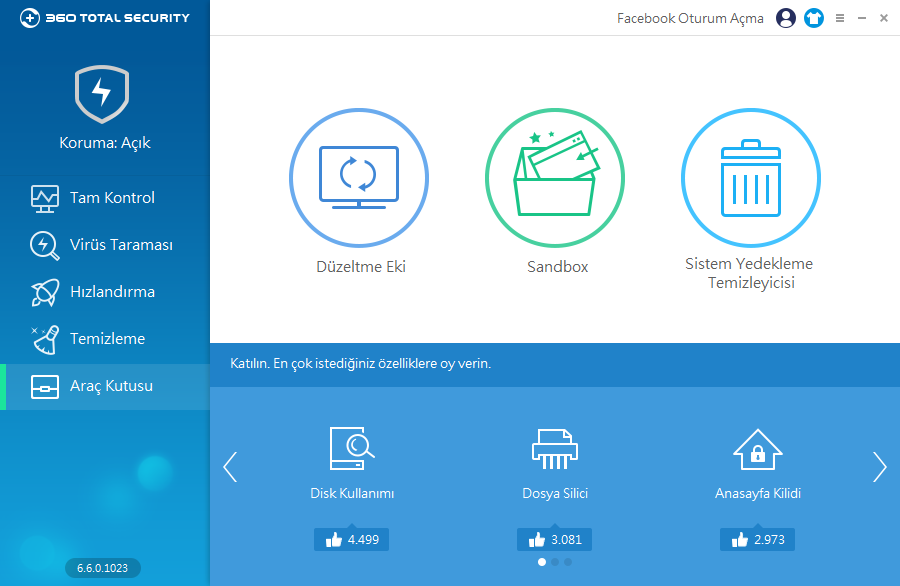The width and height of the screenshot is (900, 586).
Task: Click the Hızlandırma rocket icon
Action: pyautogui.click(x=45, y=293)
